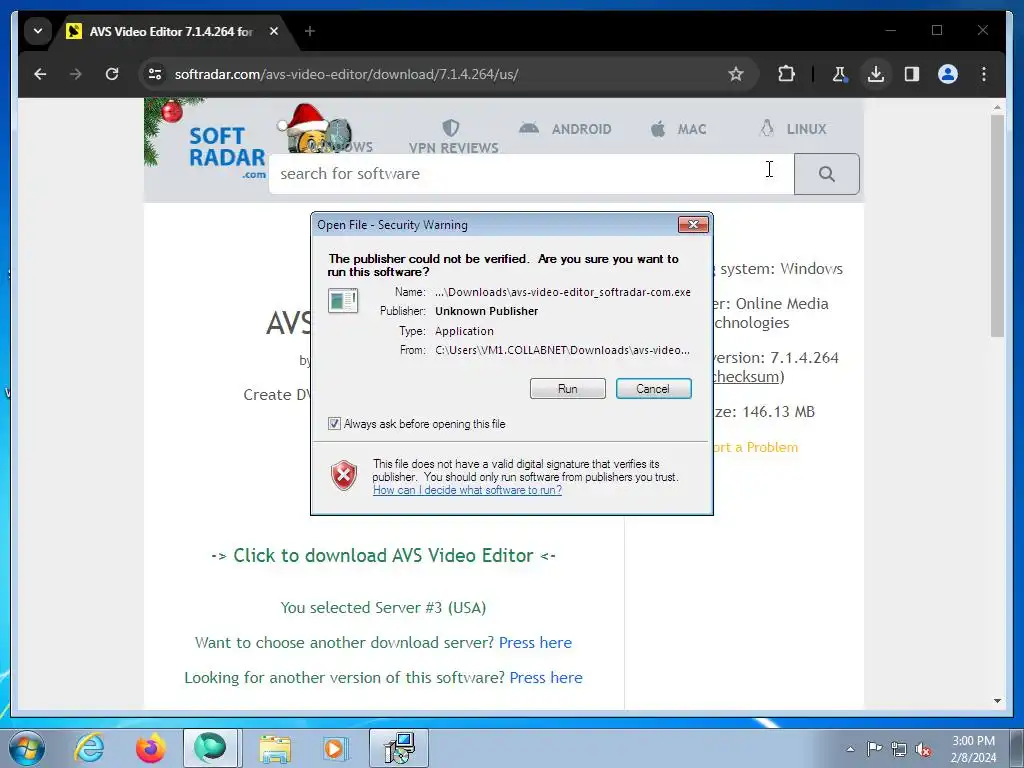Show Chrome downloads tray
This screenshot has height=768, width=1024.
pos(876,74)
